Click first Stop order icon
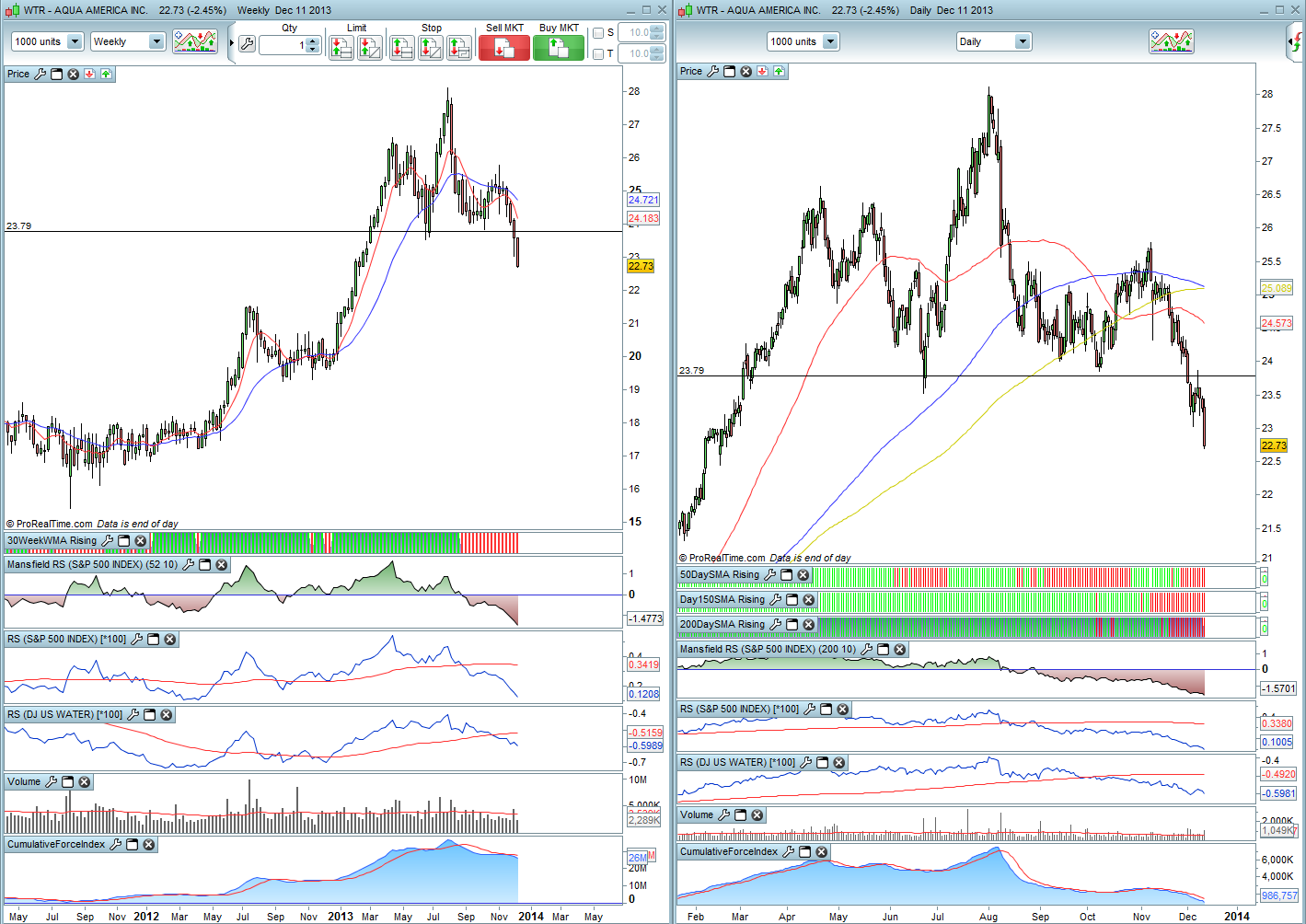 (x=402, y=48)
